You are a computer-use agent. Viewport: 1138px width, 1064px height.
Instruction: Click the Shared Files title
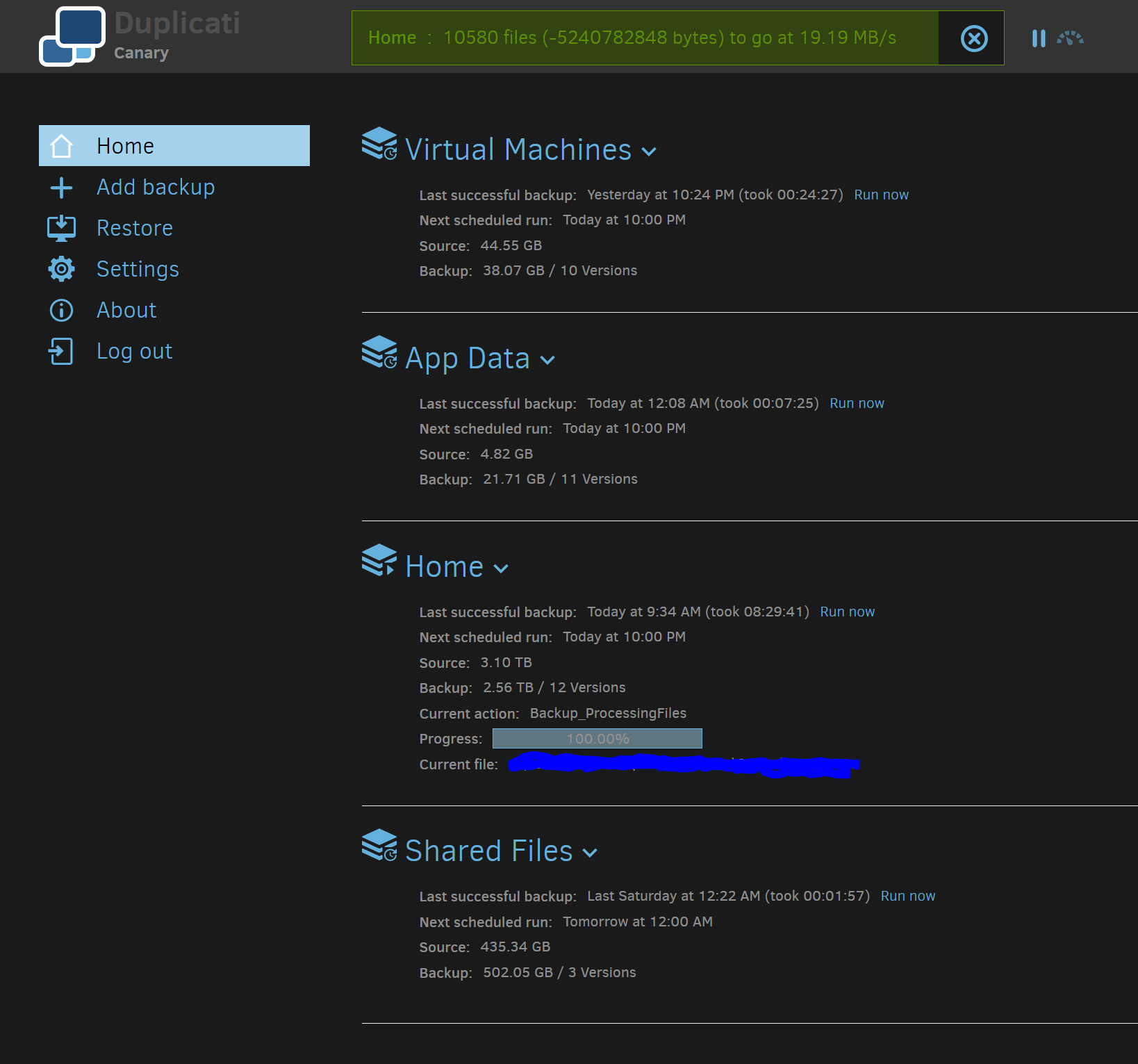click(x=488, y=851)
